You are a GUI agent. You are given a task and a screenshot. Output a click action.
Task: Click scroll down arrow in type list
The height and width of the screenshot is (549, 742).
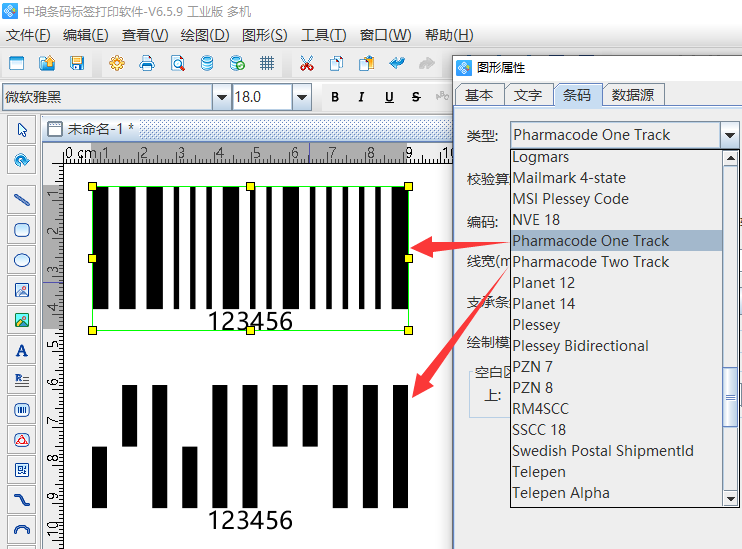[731, 499]
